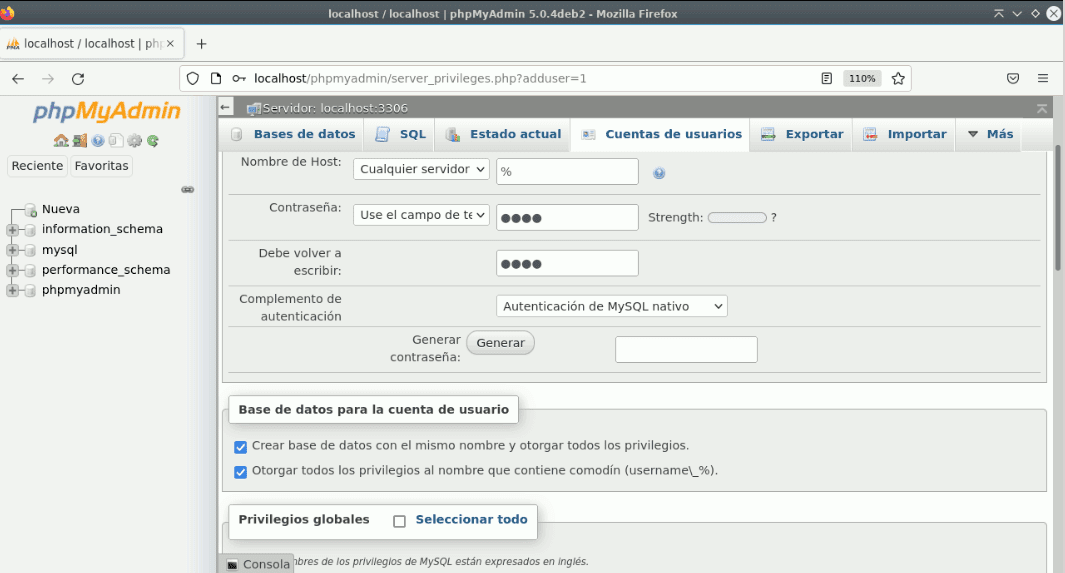Select the Cuentas de usuarios tab
The height and width of the screenshot is (573, 1065).
(x=661, y=134)
